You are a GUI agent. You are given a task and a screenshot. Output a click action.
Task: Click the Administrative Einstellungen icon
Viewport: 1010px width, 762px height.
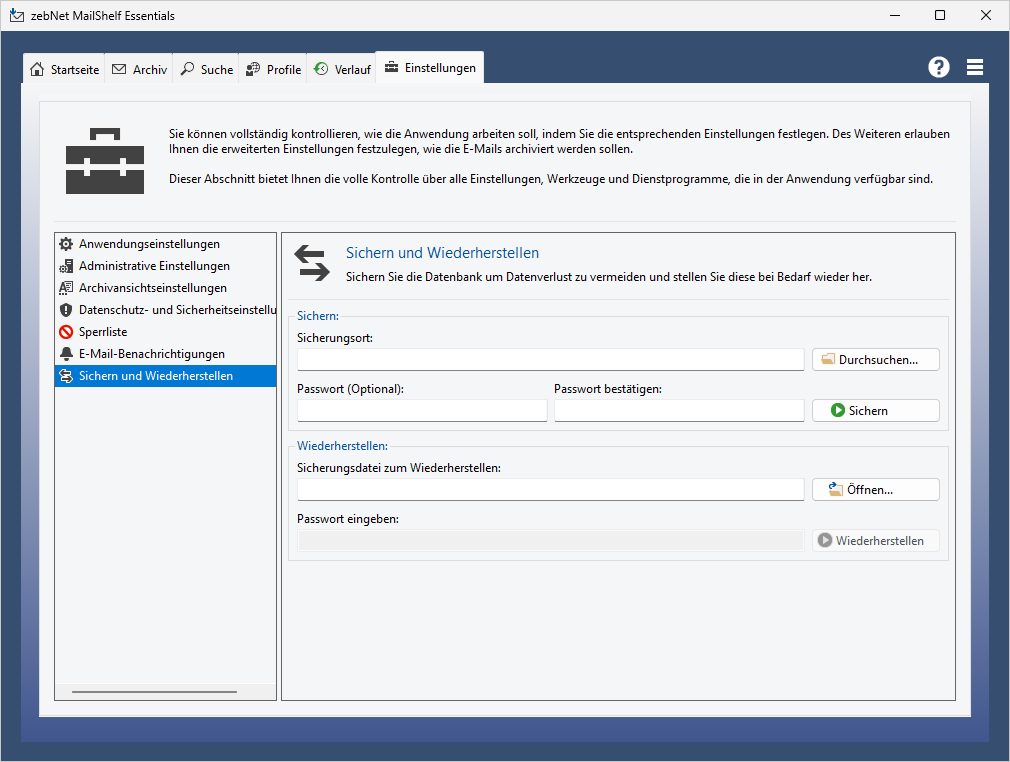point(66,266)
